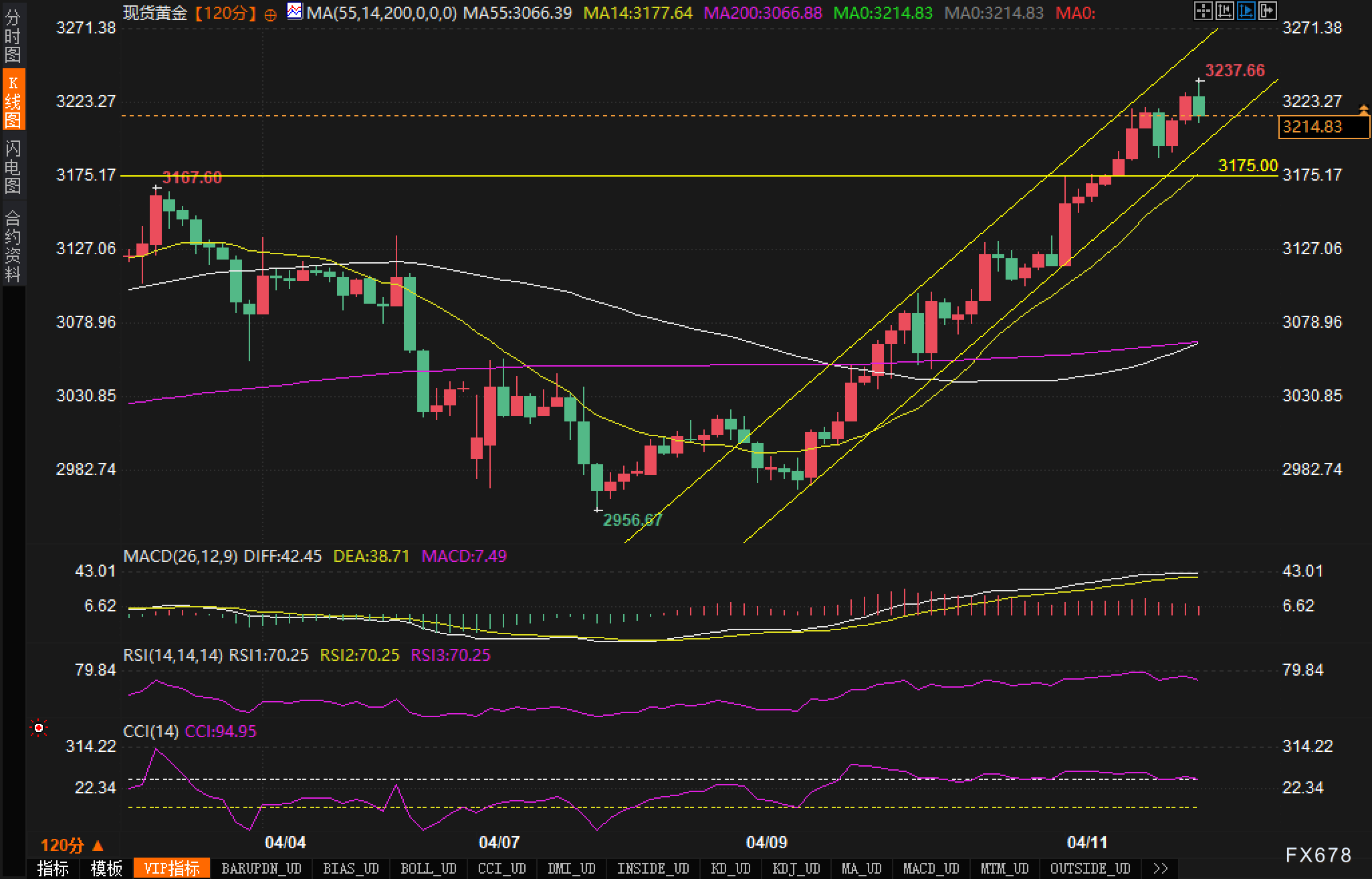Image resolution: width=1372 pixels, height=879 pixels.
Task: Apply the MACD_UD indicator
Action: click(931, 868)
